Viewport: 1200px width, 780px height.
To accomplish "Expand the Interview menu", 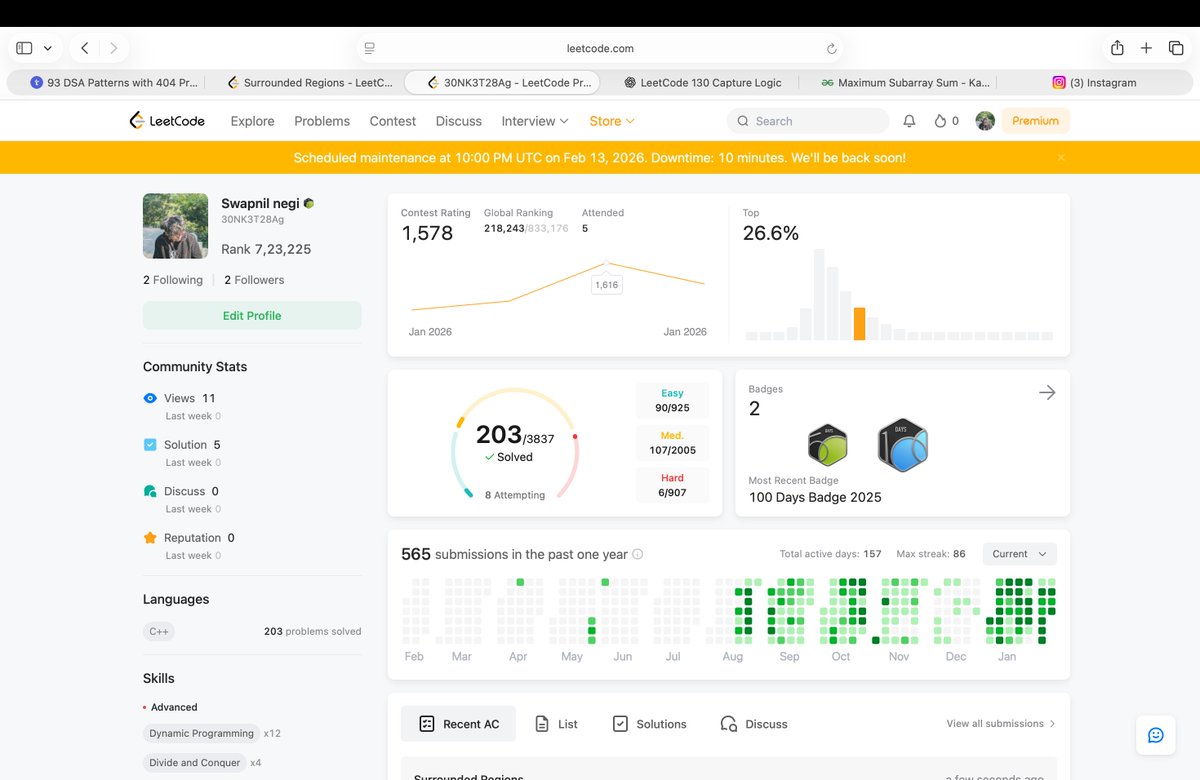I will pos(535,121).
